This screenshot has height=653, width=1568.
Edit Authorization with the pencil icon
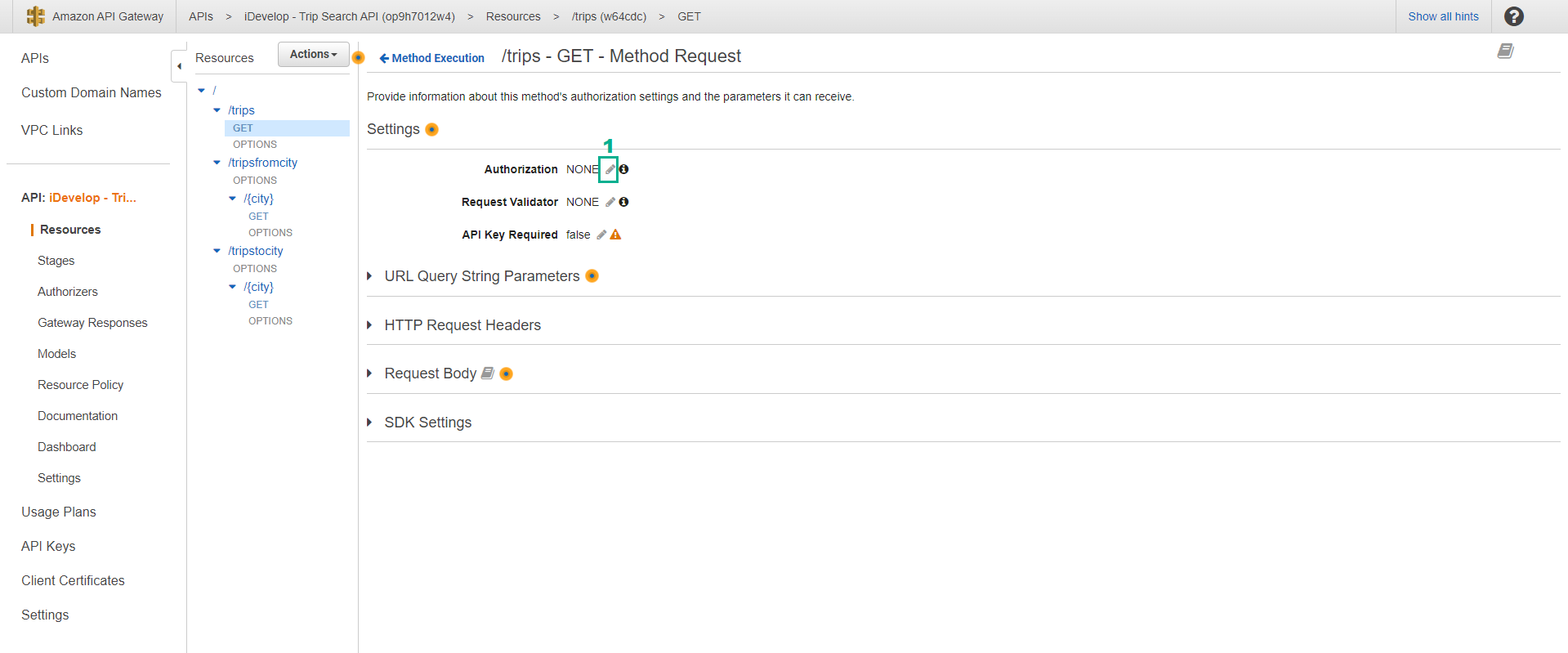610,169
